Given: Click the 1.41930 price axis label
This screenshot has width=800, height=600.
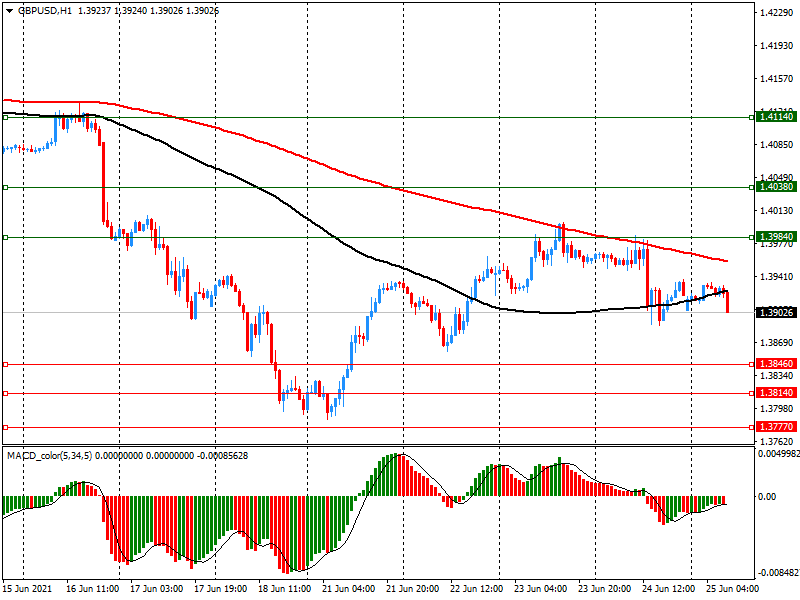Looking at the screenshot, I should (x=777, y=46).
